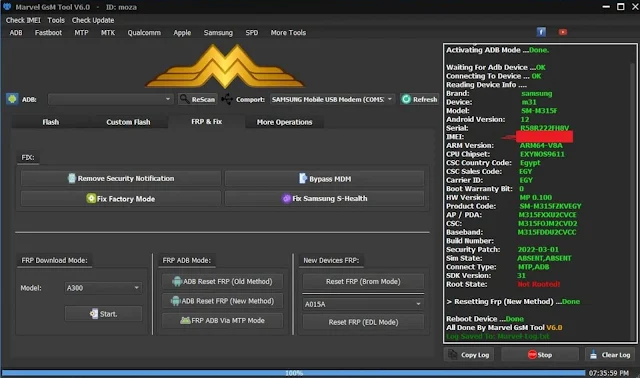Click the Baseband value M315FDDU2CVCC
Screen dimensions: 640x378
tap(547, 232)
